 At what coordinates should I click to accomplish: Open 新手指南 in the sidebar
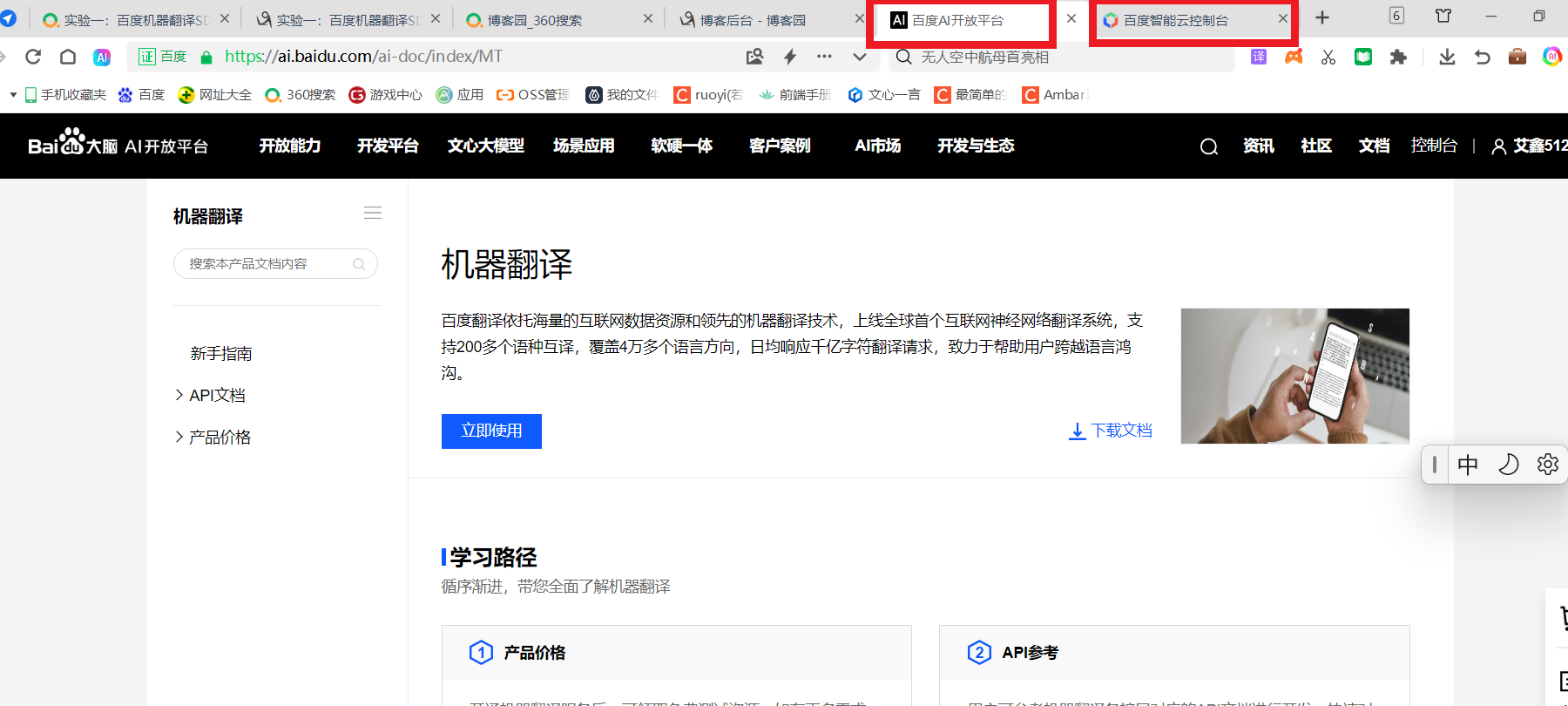(221, 354)
